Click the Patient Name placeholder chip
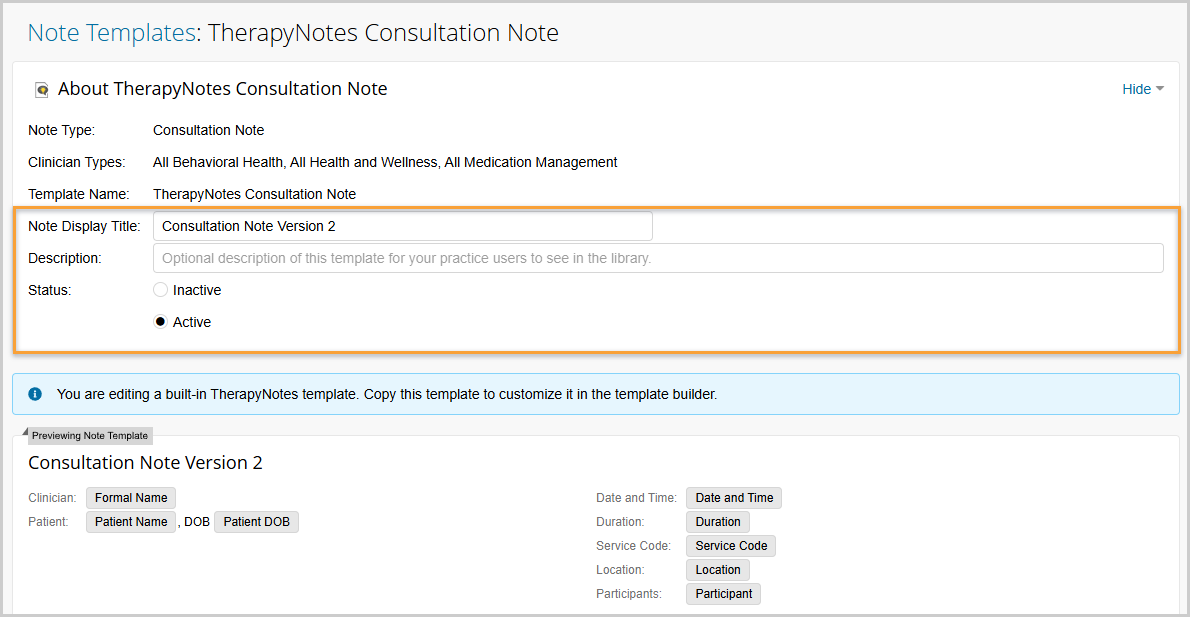Screen dimensions: 1190x617 click(x=131, y=522)
